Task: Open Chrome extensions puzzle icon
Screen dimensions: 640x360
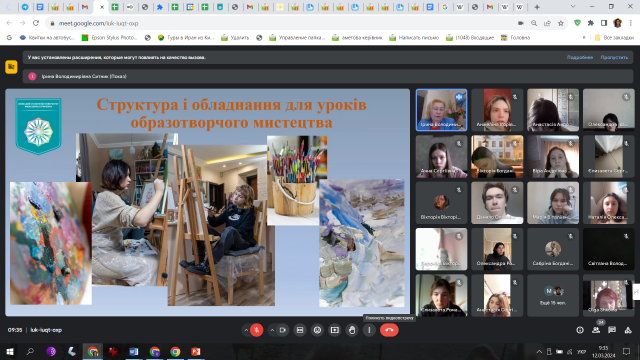Action: click(591, 23)
